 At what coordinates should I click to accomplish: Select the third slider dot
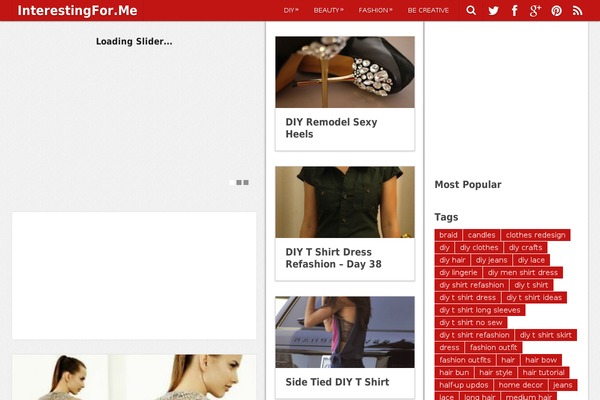pos(246,183)
